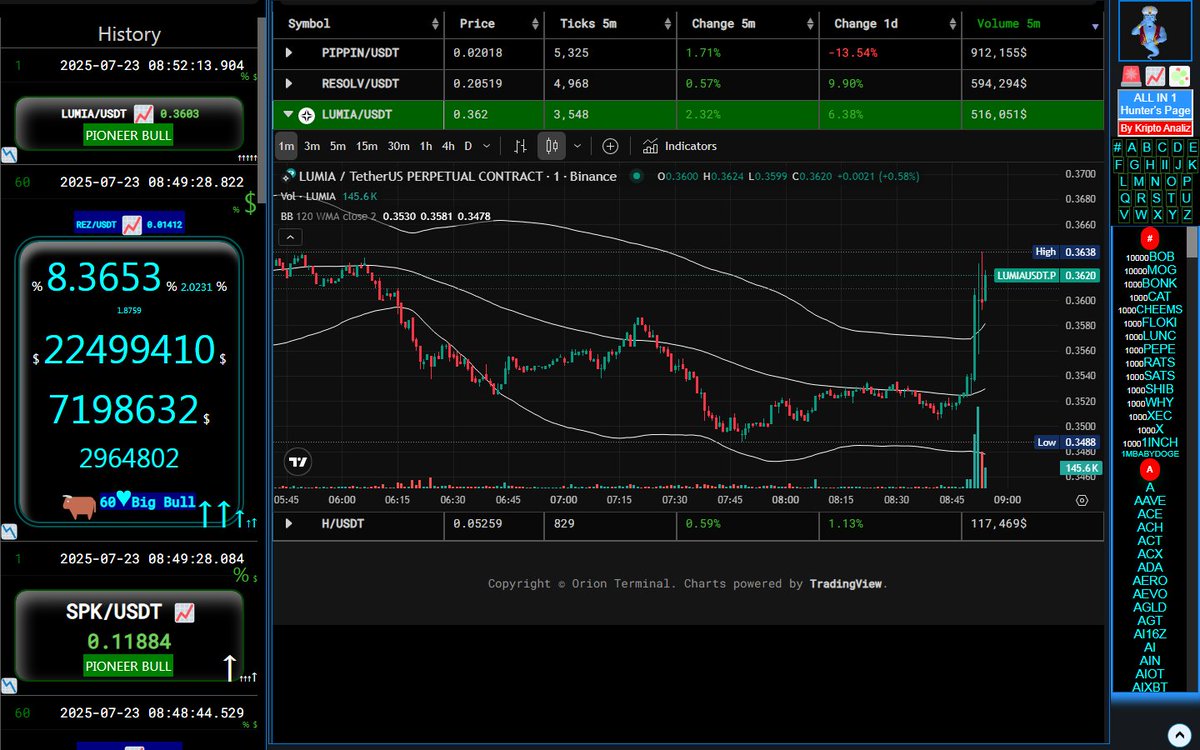Click the red A section marker in coin list
1200x750 pixels.
[1150, 470]
